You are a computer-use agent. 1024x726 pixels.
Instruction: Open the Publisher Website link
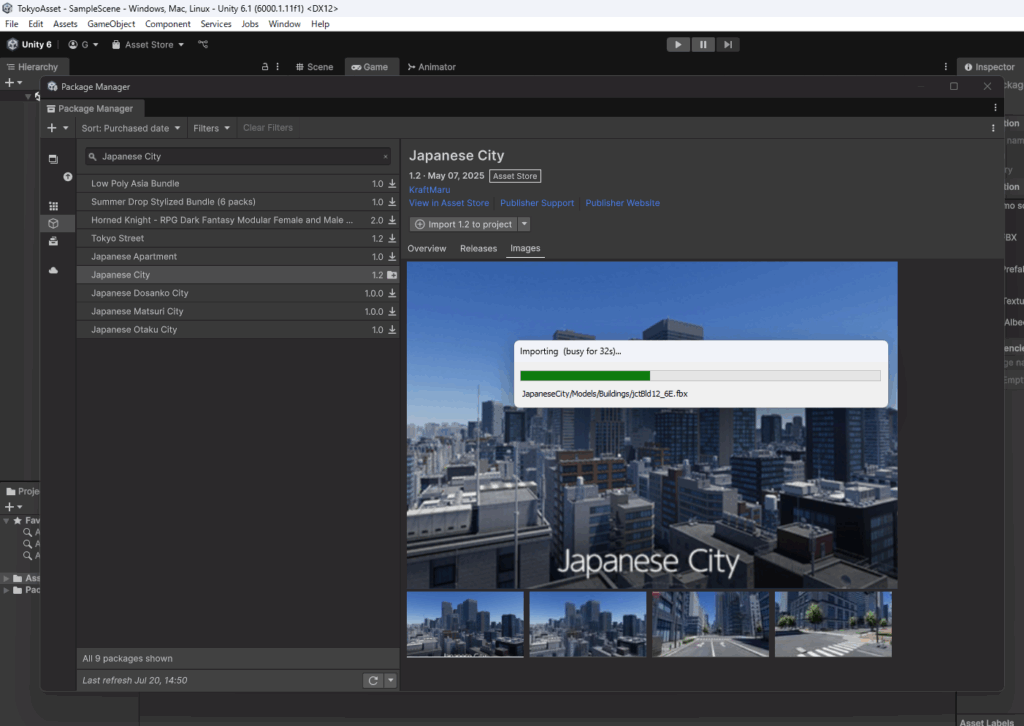tap(622, 203)
